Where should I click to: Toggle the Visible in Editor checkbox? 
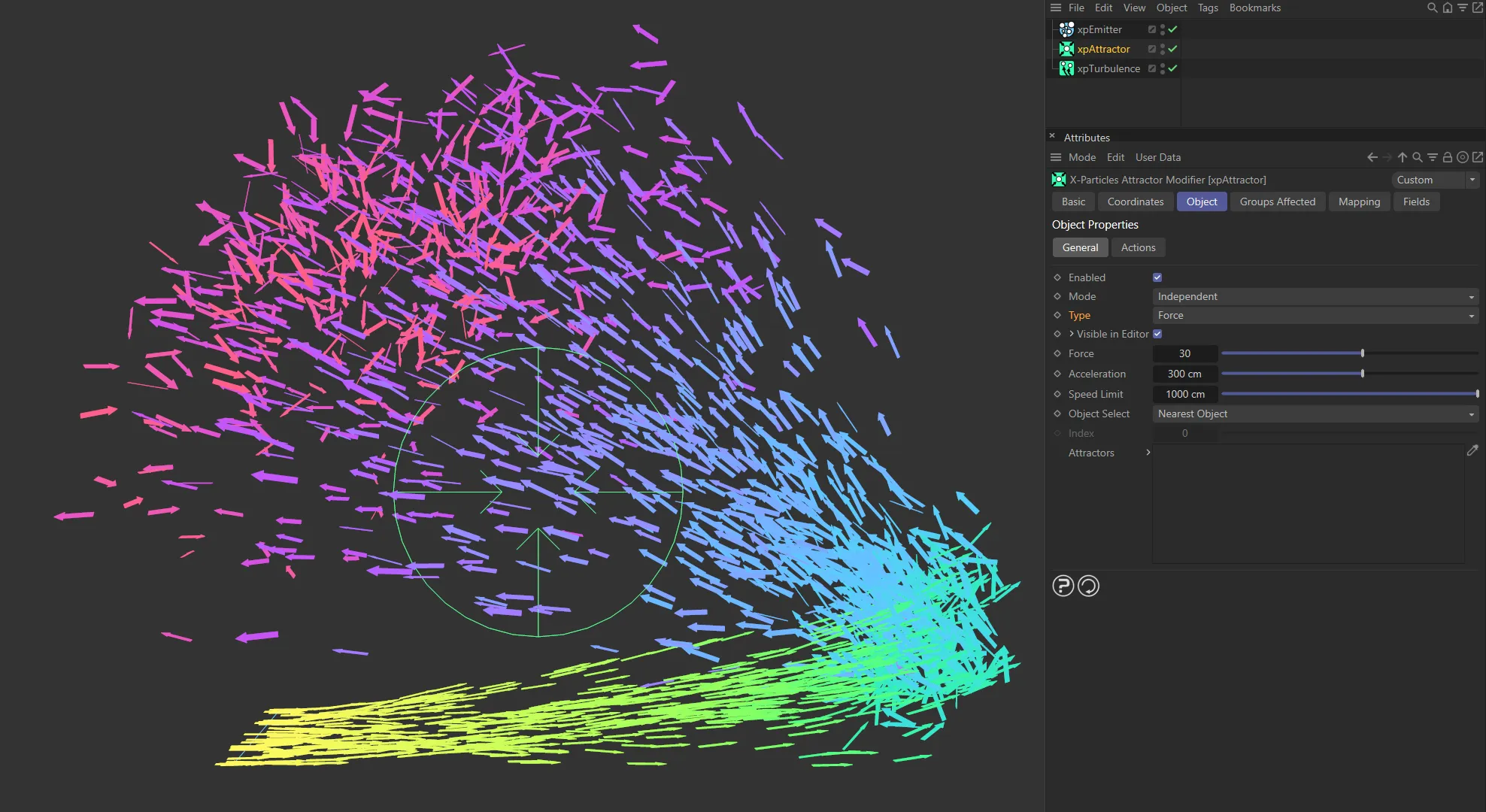[x=1157, y=334]
